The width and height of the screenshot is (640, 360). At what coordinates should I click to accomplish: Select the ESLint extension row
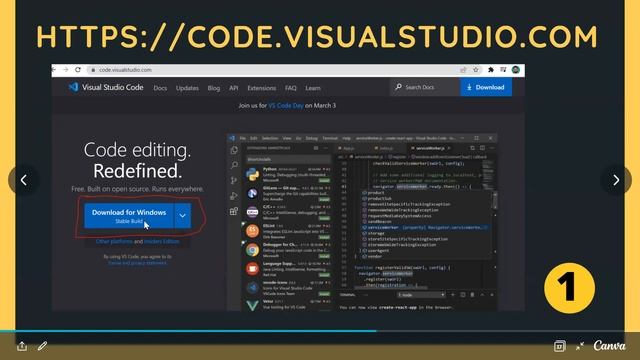tap(288, 231)
